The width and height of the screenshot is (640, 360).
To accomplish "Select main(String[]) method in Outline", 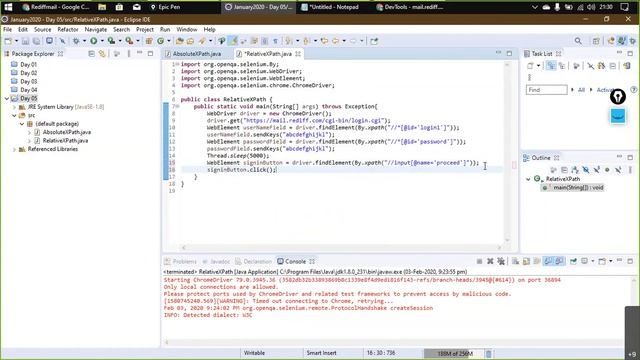I will pyautogui.click(x=574, y=188).
